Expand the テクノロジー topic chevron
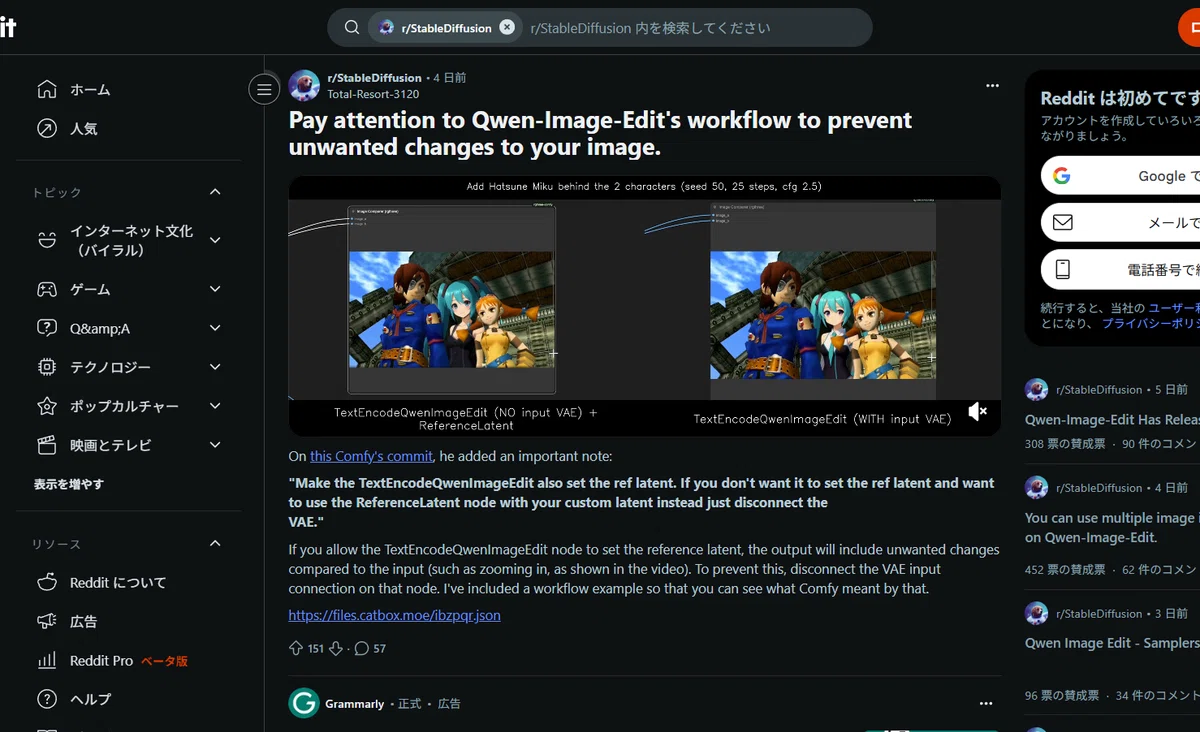 tap(215, 367)
